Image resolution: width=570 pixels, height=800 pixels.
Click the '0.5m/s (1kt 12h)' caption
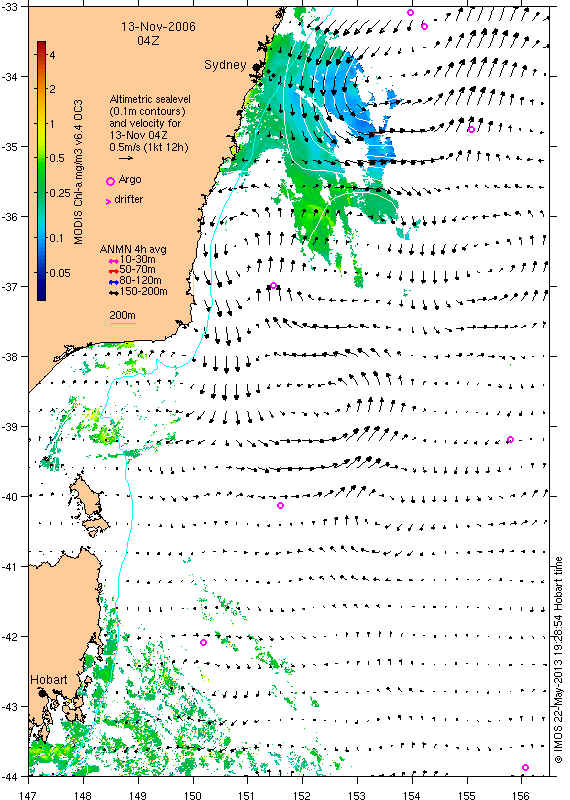149,147
